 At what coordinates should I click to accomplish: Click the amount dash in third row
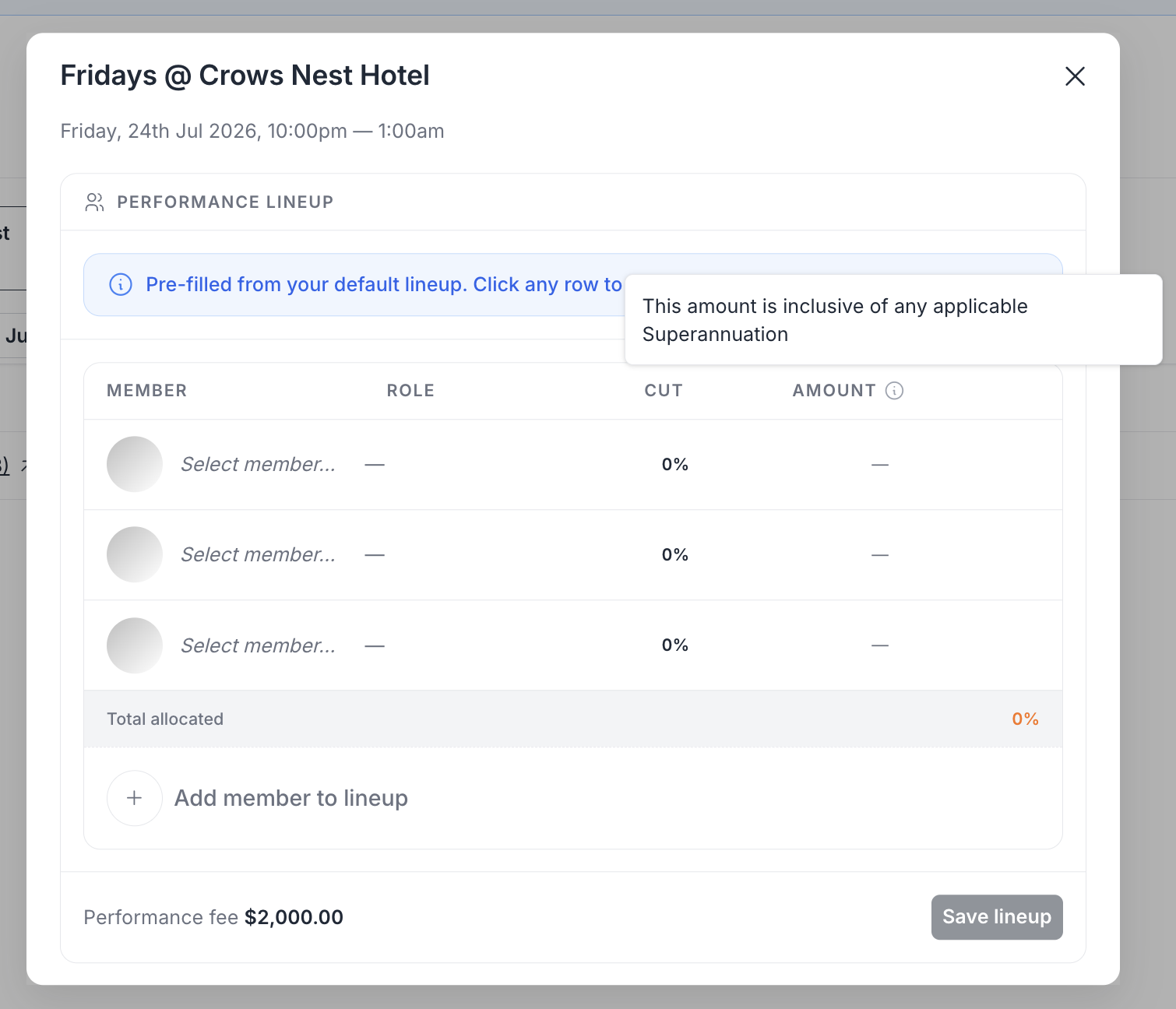pos(880,645)
